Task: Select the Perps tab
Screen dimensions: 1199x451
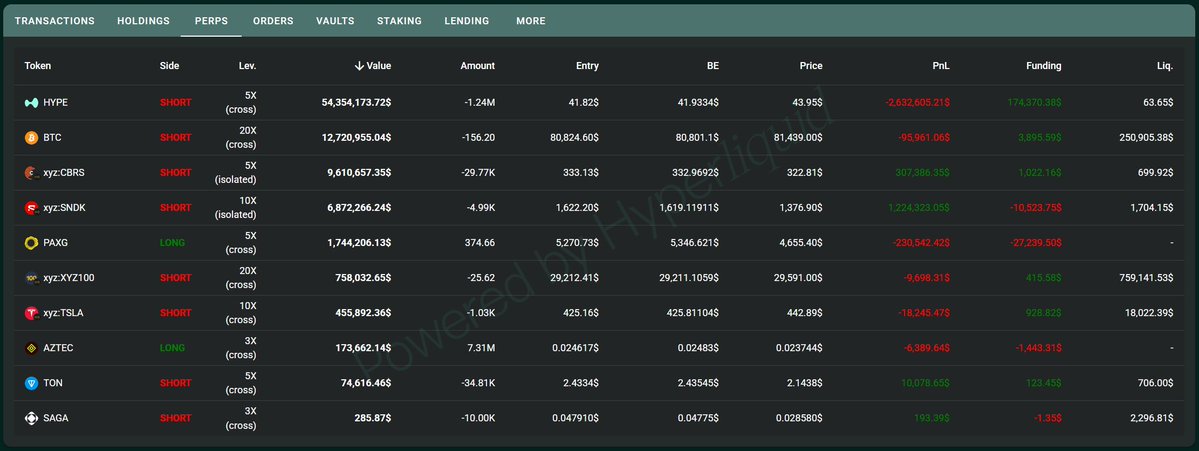Action: 211,21
